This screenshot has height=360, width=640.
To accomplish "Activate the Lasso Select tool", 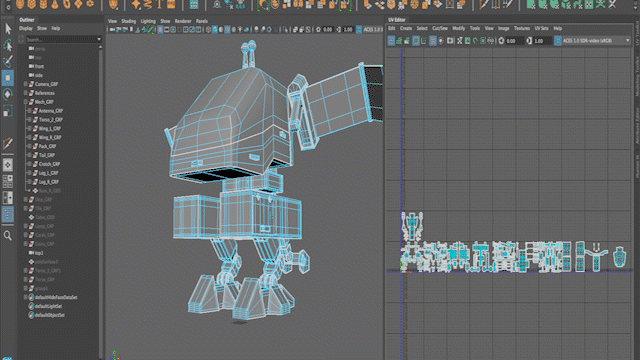I will (x=8, y=45).
